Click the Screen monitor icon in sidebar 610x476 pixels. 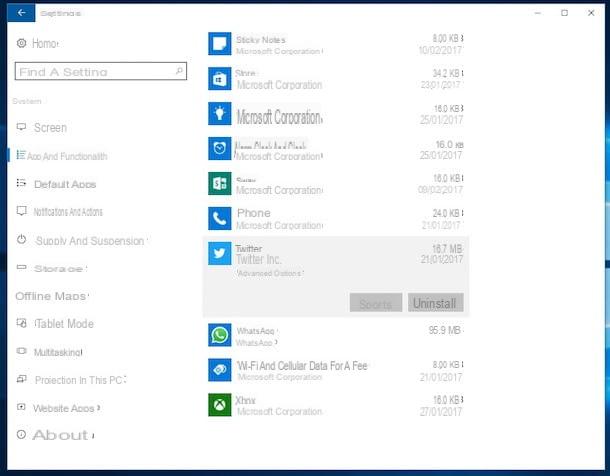(21, 127)
